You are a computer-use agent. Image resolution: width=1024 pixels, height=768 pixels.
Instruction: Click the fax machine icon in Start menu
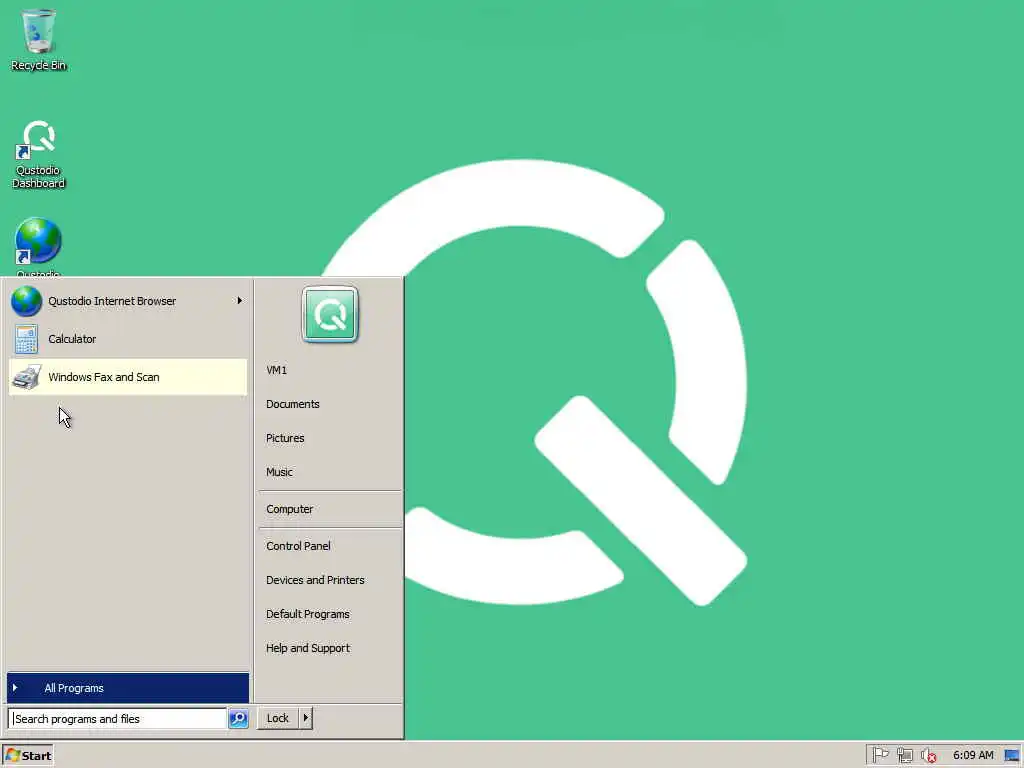point(26,377)
